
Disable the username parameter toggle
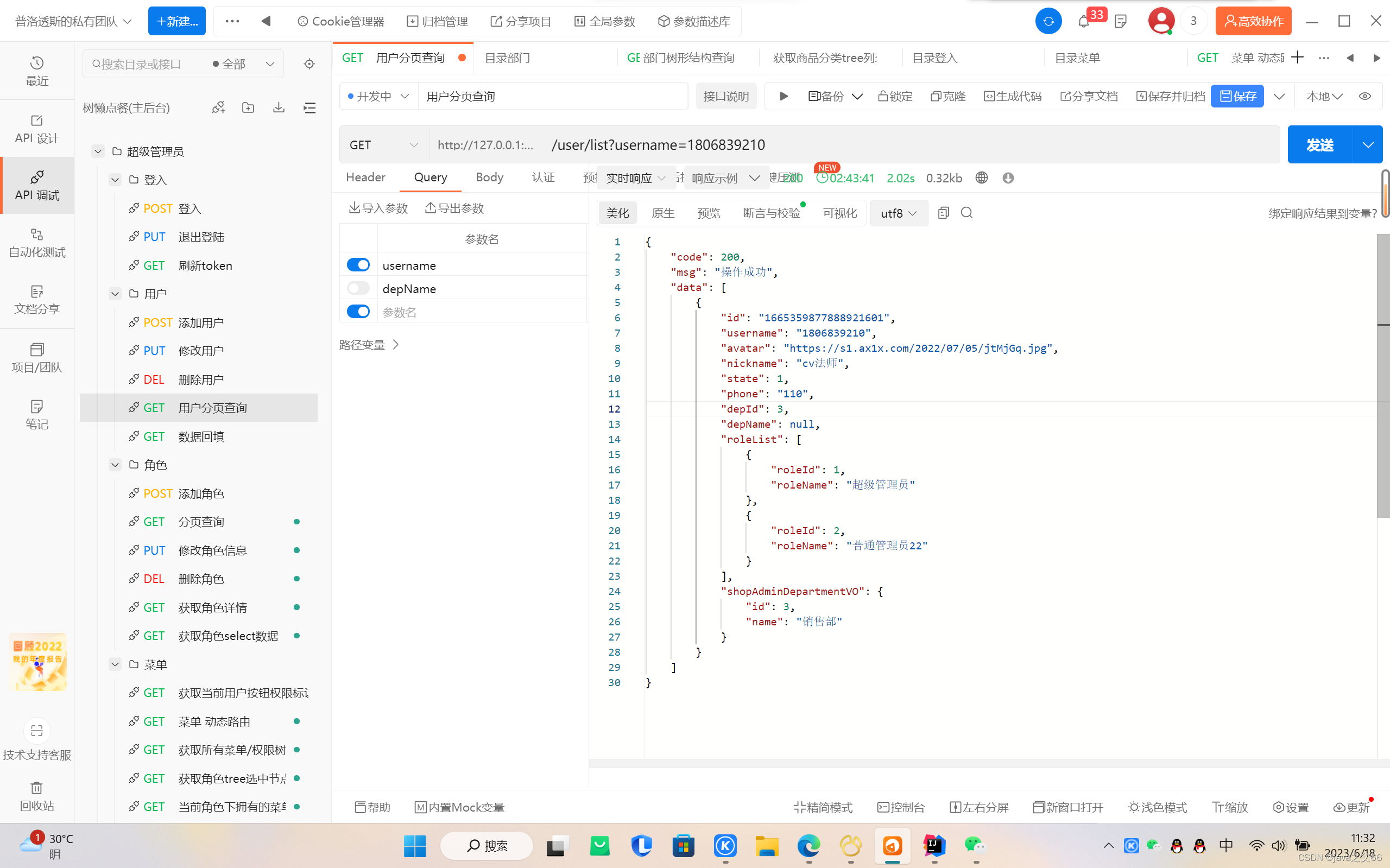pos(358,265)
